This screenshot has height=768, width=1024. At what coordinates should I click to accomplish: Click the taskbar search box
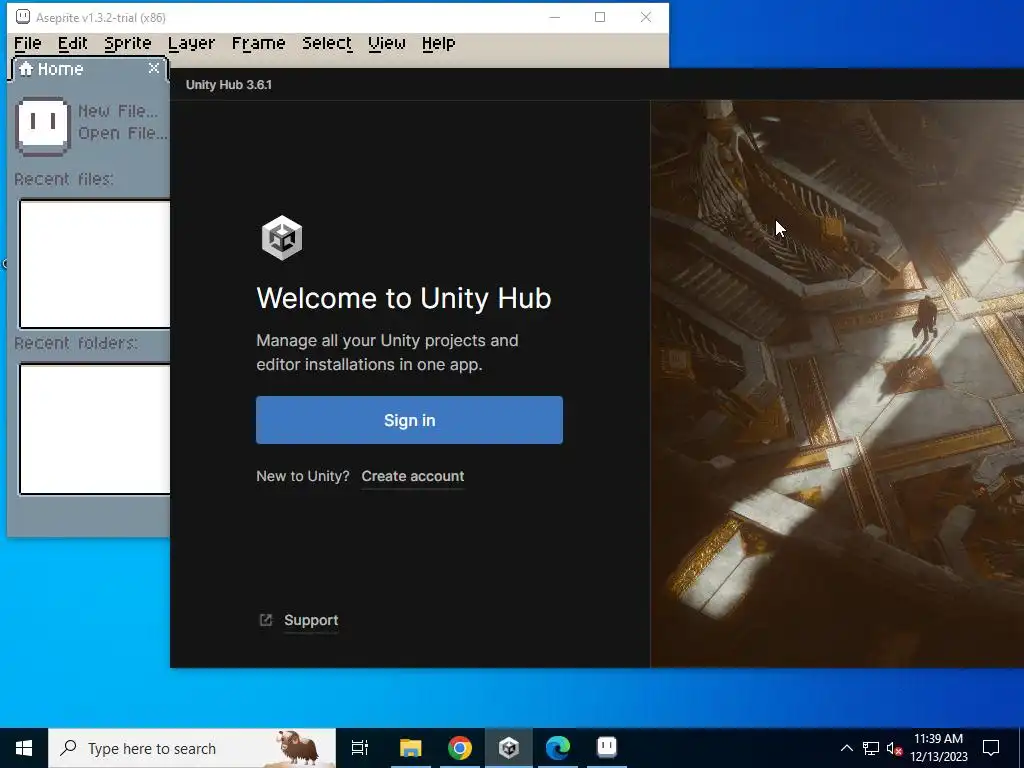[x=192, y=748]
